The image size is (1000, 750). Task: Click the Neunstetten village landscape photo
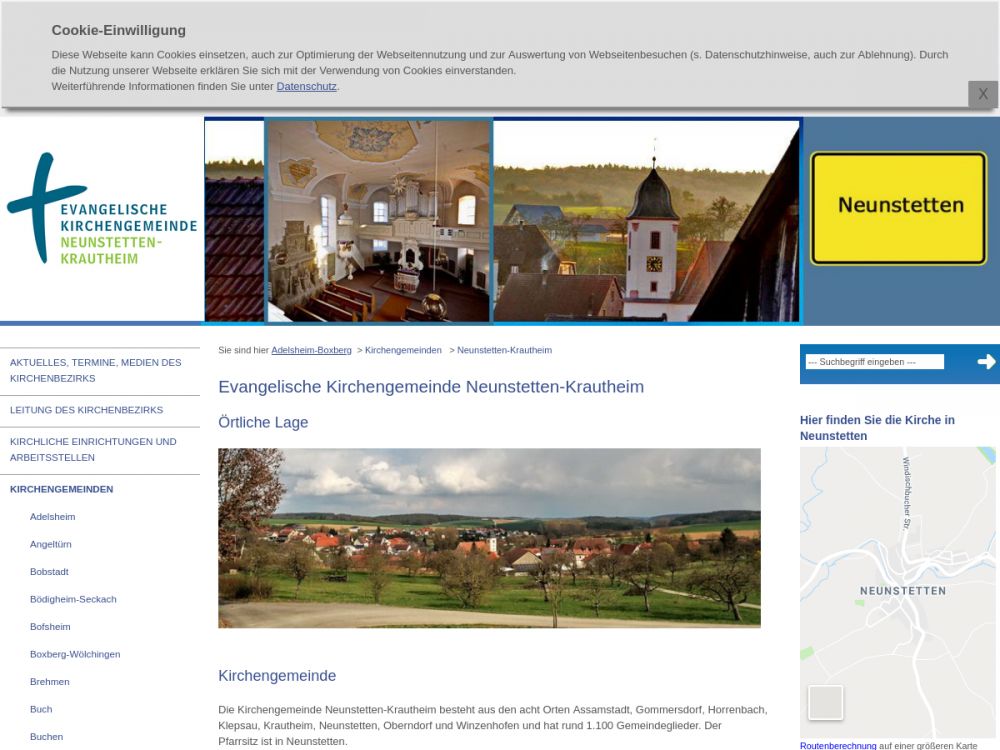(x=489, y=537)
